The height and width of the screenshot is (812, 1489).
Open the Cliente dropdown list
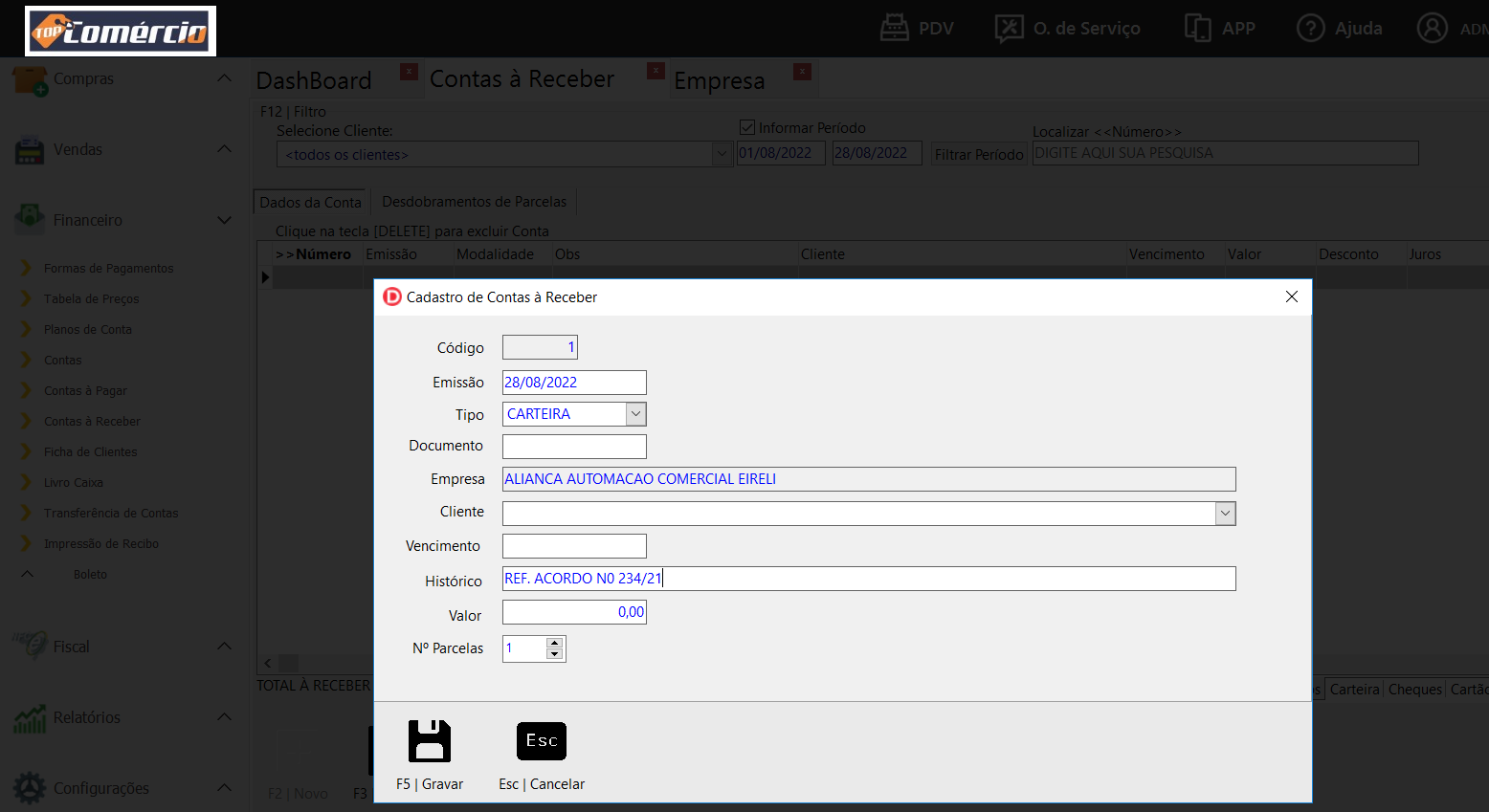pos(1225,514)
